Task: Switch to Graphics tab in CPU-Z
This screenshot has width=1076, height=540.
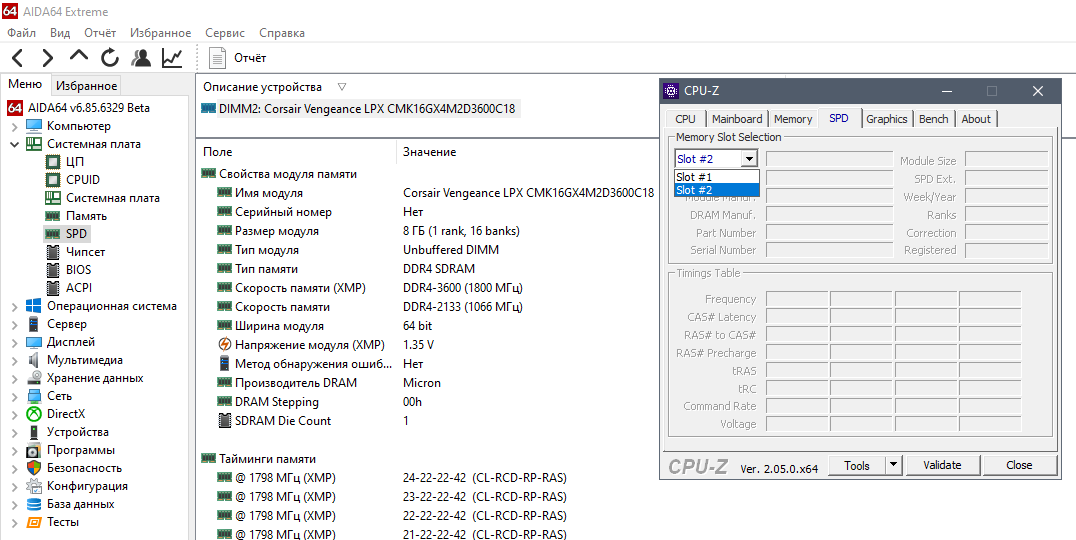Action: click(x=887, y=119)
